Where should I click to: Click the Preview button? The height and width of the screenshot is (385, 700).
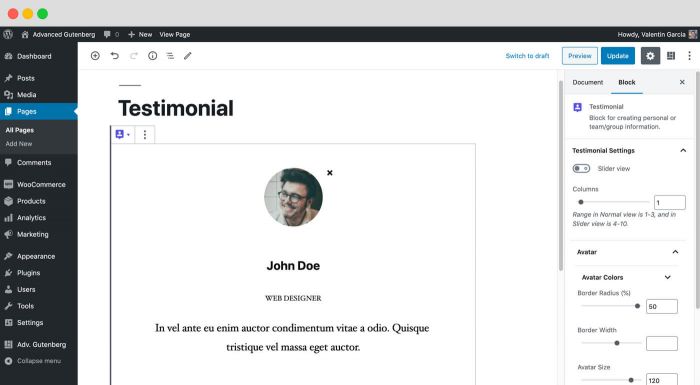pos(579,56)
